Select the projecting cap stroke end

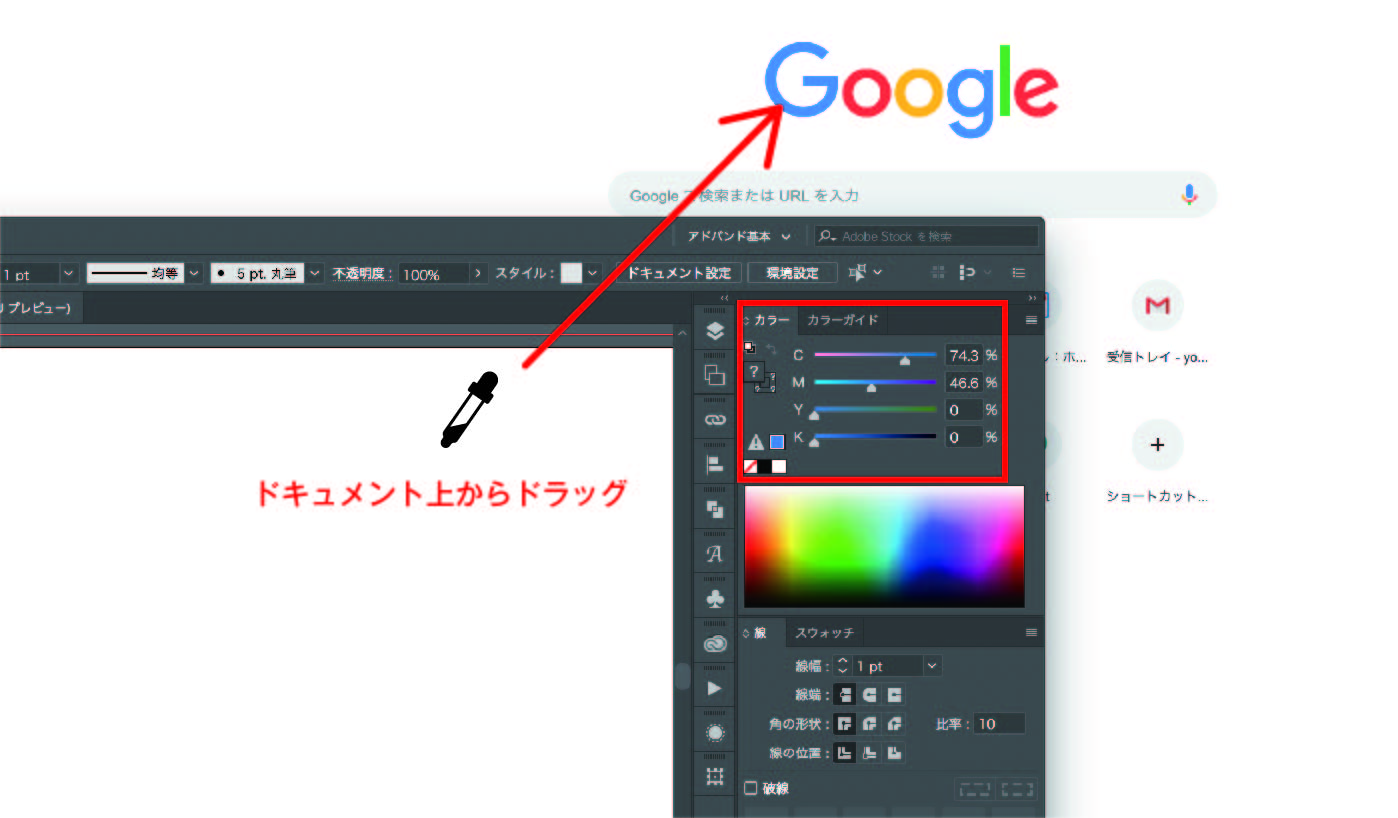pos(895,694)
